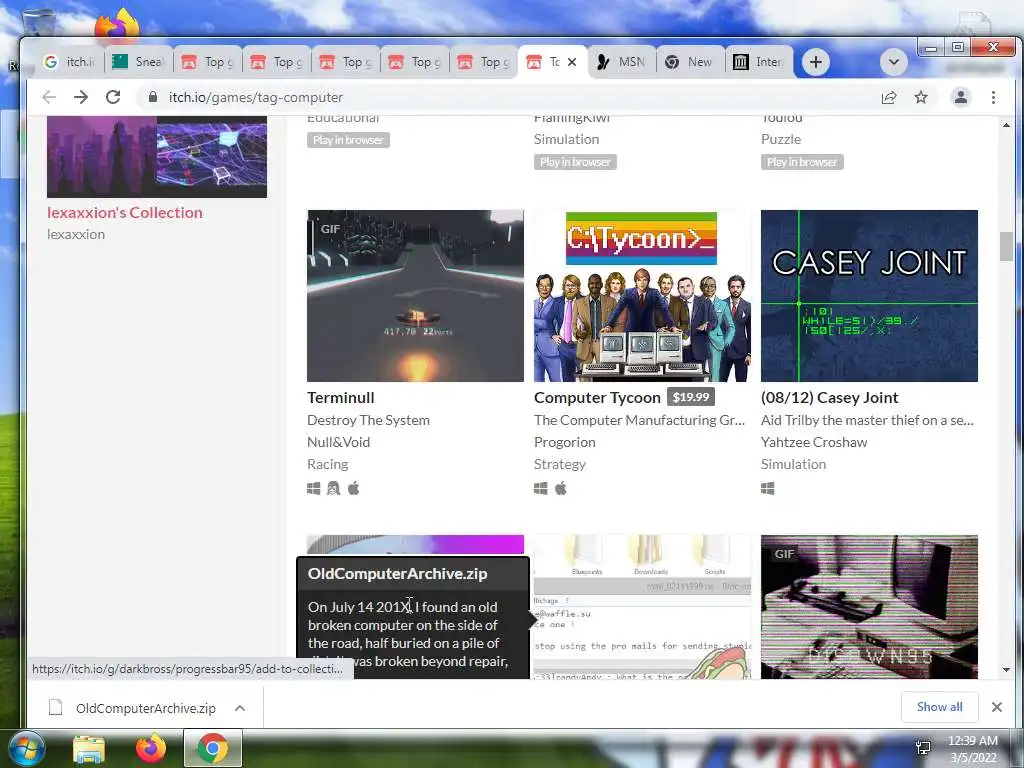Click Show all downloads button
1024x768 pixels.
coord(939,707)
